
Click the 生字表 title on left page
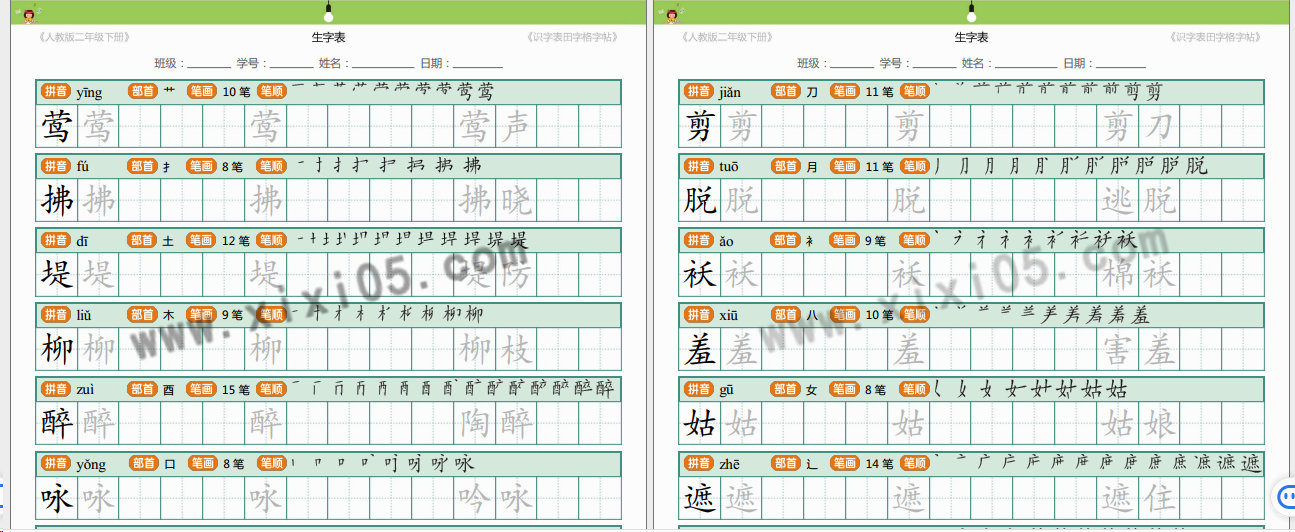328,37
